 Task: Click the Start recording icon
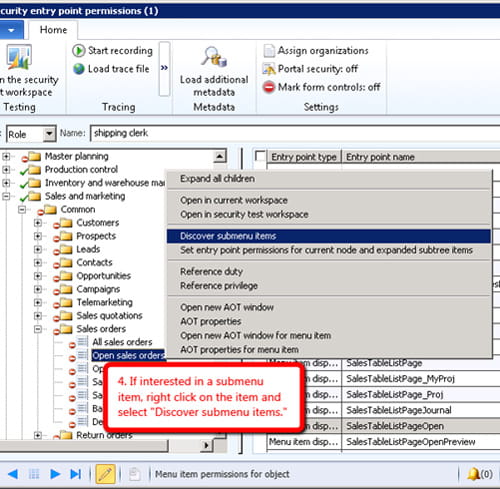79,51
